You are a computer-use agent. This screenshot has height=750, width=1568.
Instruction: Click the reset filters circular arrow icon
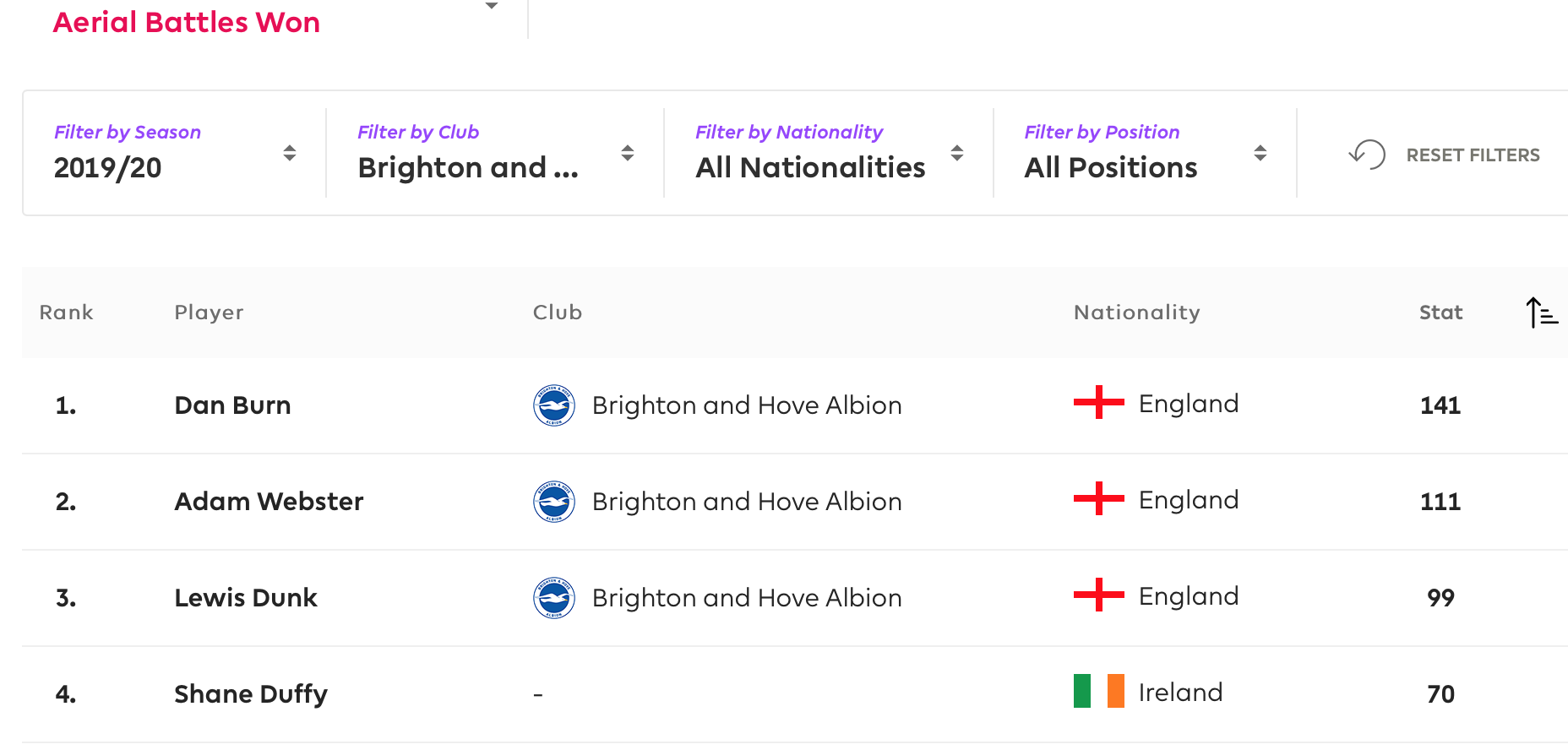click(1367, 155)
